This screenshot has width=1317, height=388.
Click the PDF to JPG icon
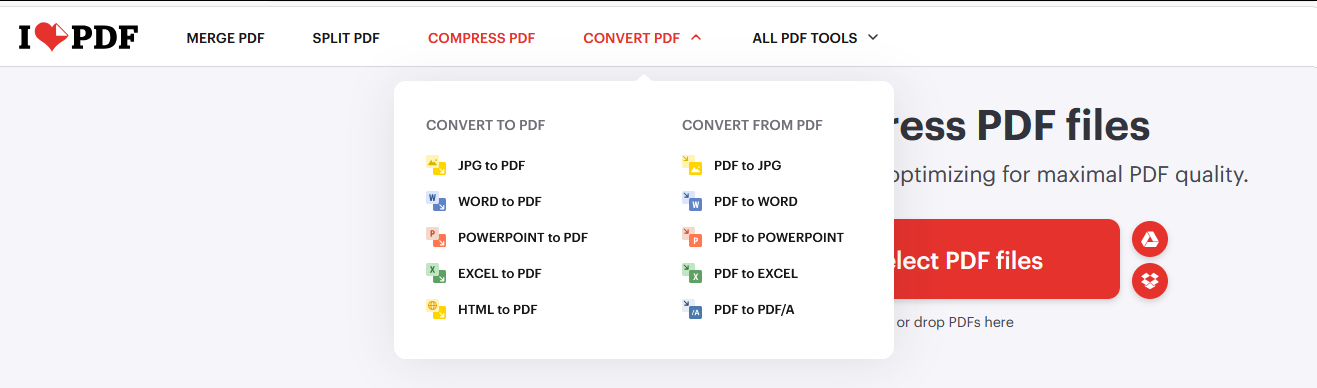click(x=692, y=165)
